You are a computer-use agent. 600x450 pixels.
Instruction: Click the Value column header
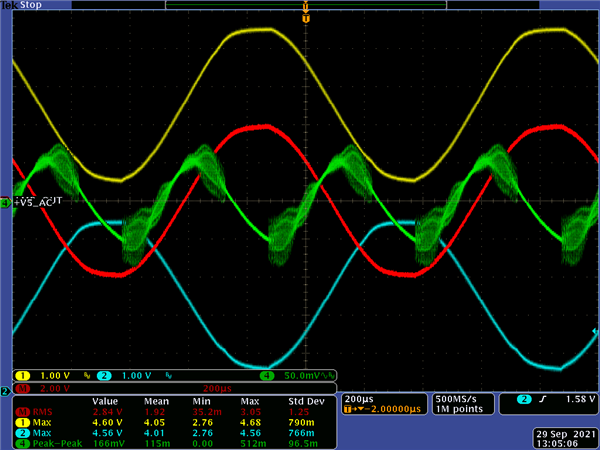[105, 401]
